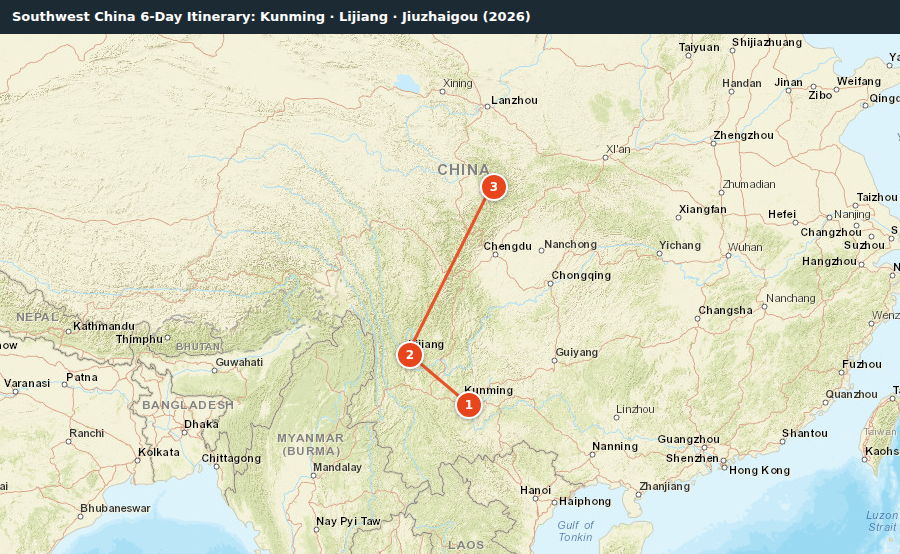The height and width of the screenshot is (554, 900).
Task: Click the BHUTAN country label
Action: click(199, 347)
